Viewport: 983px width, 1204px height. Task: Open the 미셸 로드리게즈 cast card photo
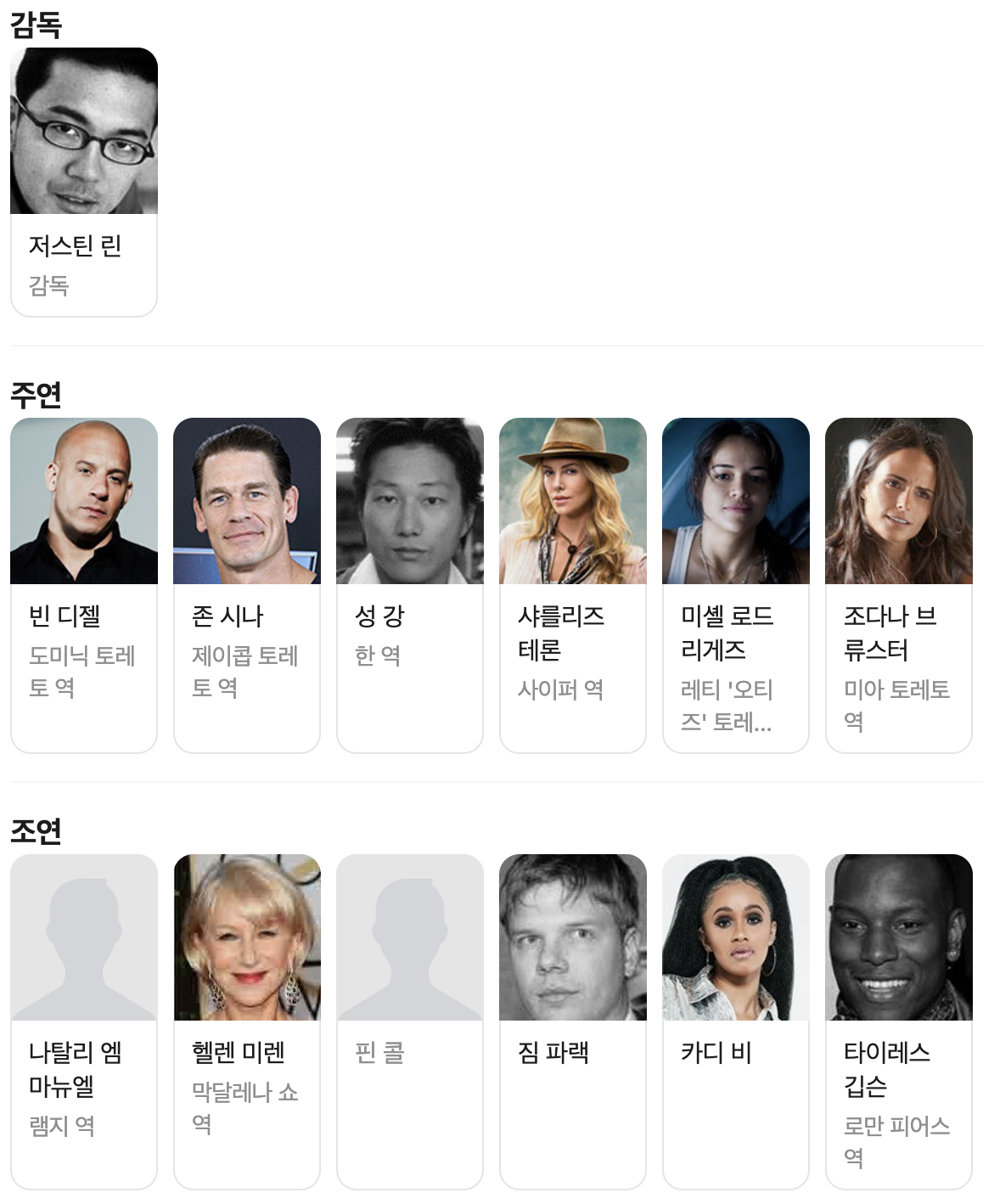(736, 501)
